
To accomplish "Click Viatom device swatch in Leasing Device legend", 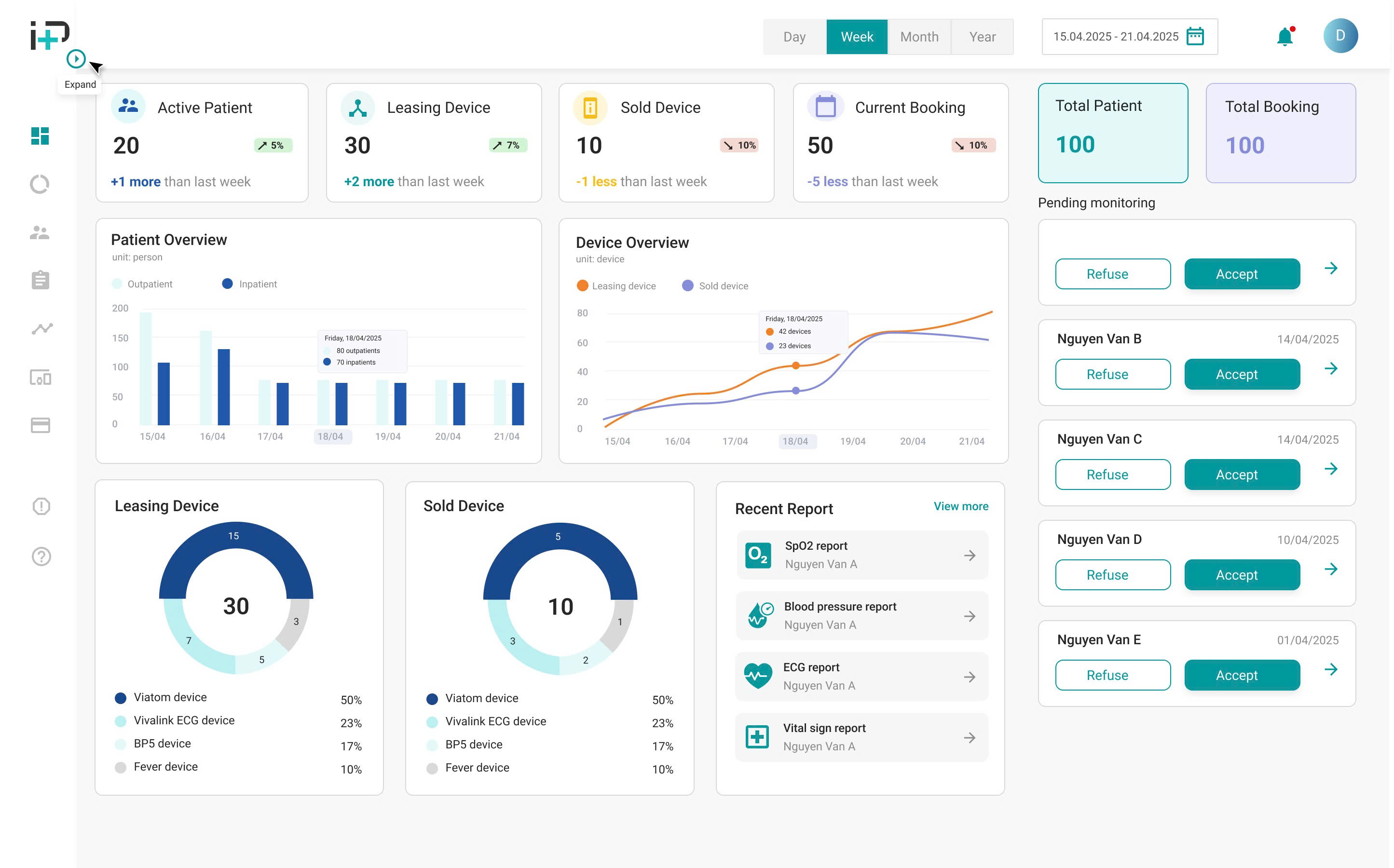I will click(x=121, y=697).
